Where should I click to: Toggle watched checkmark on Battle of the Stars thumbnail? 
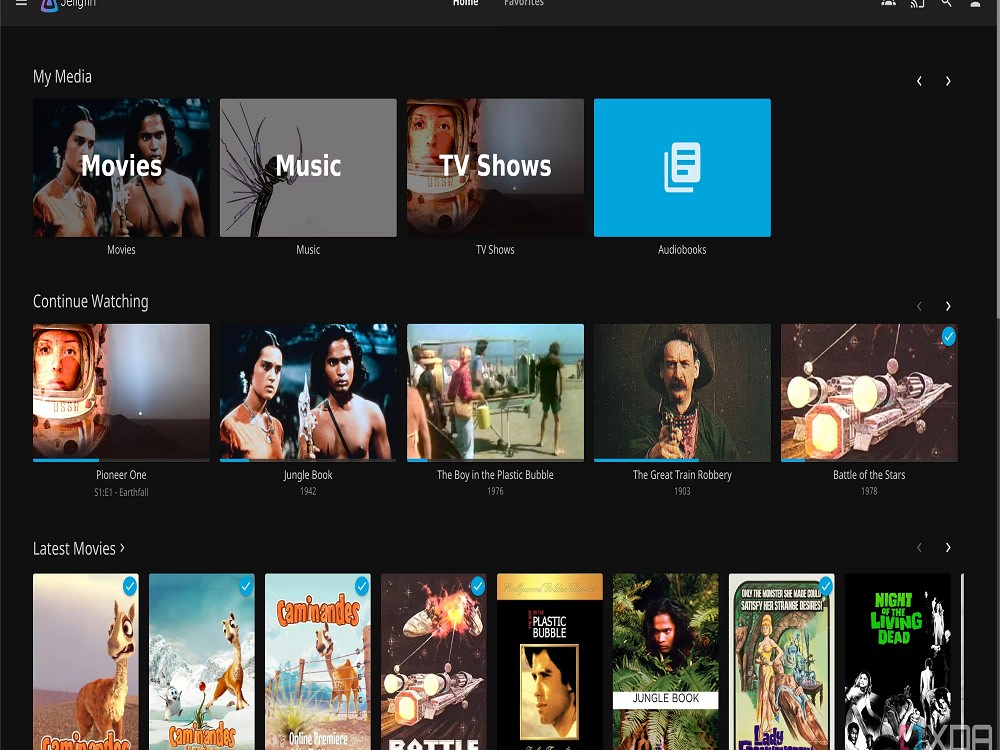click(948, 336)
